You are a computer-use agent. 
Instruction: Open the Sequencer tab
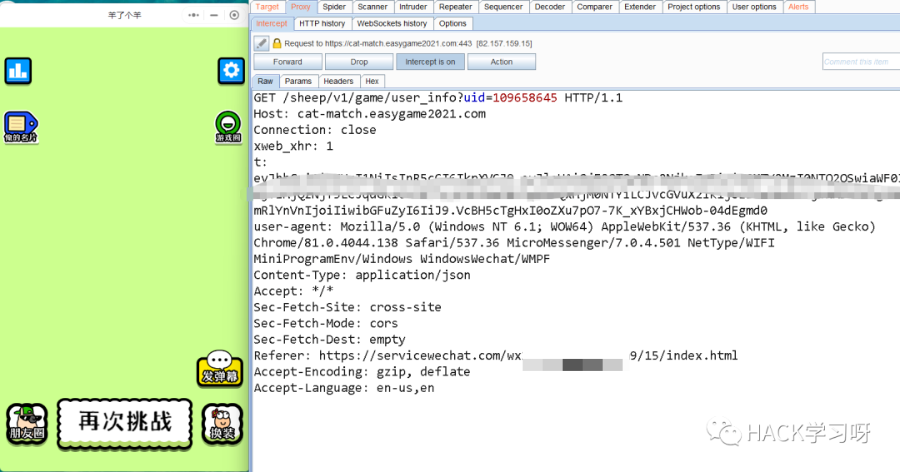tap(503, 7)
